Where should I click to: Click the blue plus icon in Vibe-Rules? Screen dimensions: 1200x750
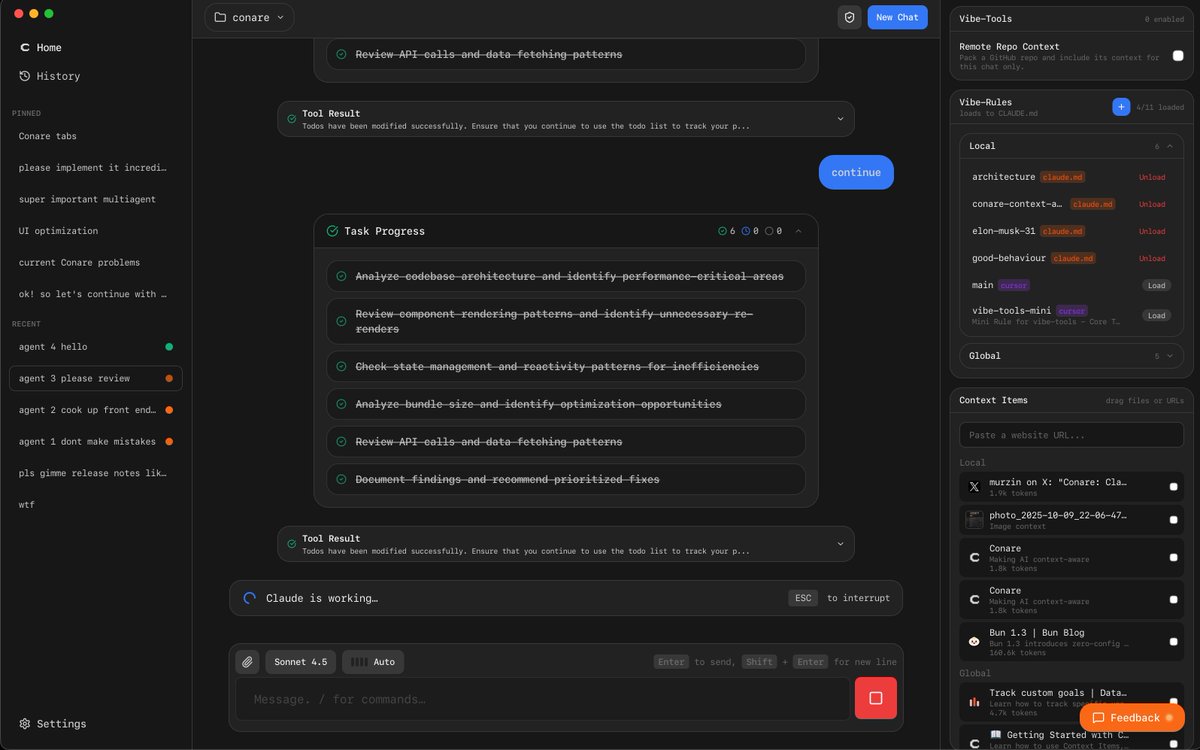point(1121,106)
